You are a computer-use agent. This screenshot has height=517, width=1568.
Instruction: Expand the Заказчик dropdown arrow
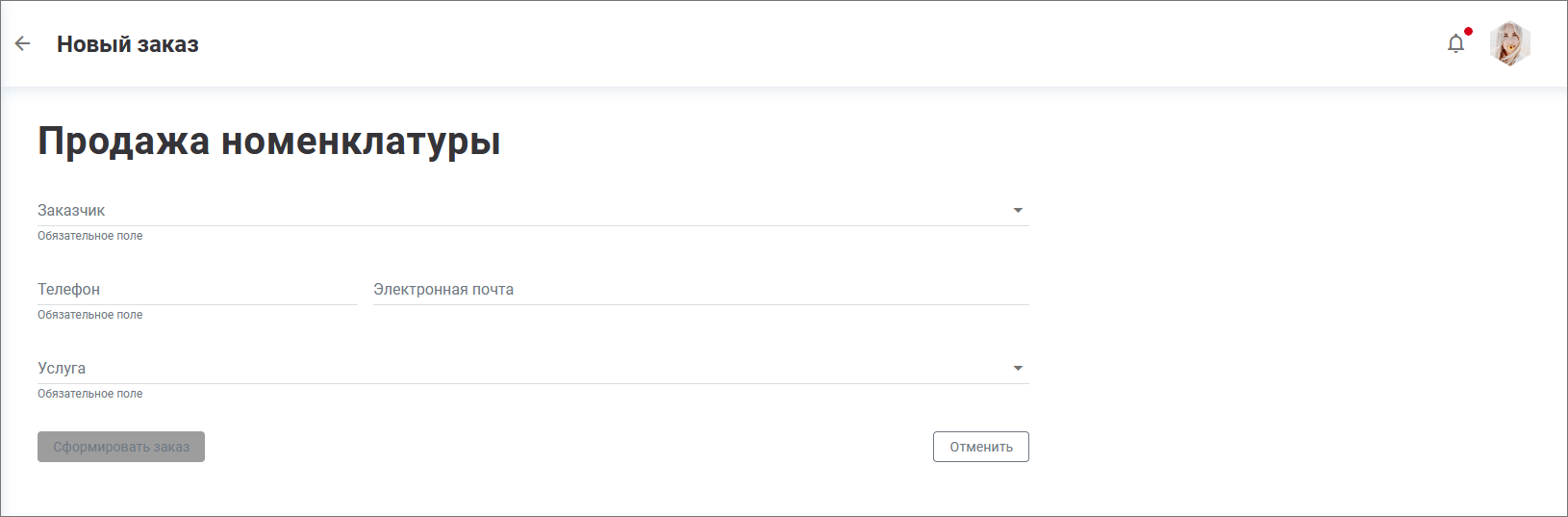[x=1018, y=210]
